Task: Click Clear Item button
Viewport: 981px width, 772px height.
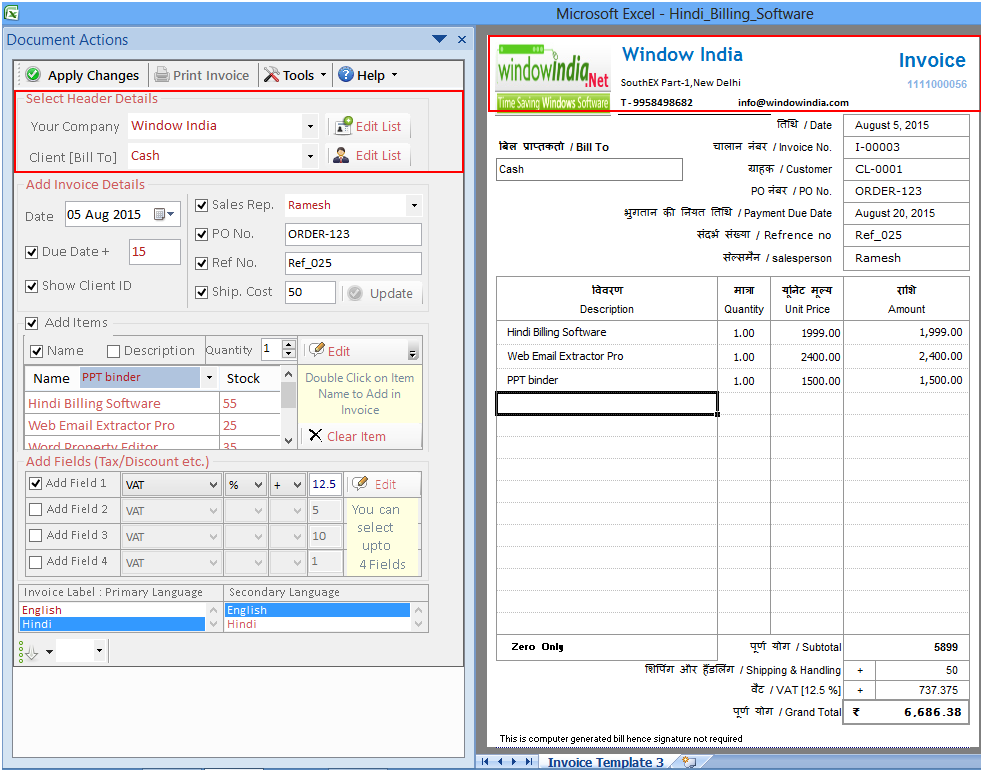Action: pyautogui.click(x=360, y=436)
